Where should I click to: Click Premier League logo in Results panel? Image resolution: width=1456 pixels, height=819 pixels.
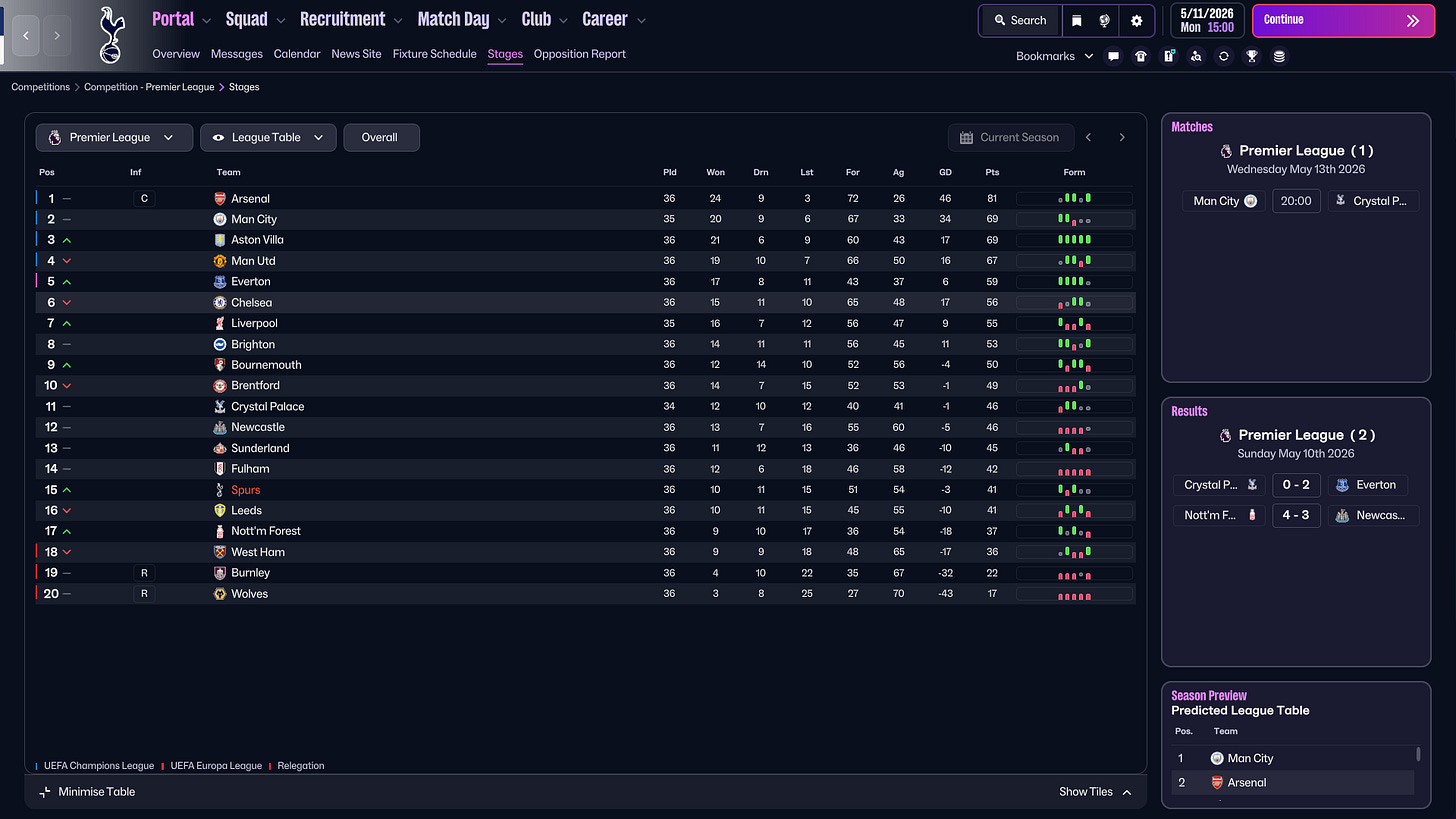1226,435
